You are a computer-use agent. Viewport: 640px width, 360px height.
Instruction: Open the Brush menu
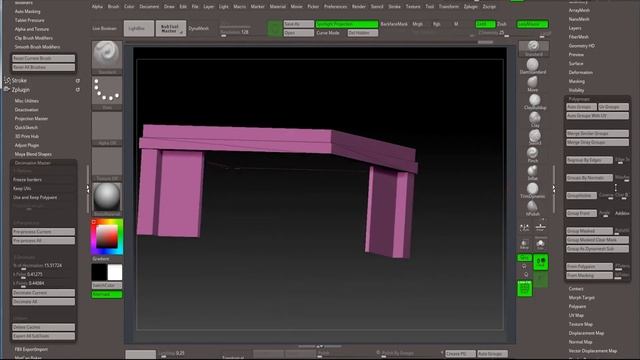click(113, 7)
